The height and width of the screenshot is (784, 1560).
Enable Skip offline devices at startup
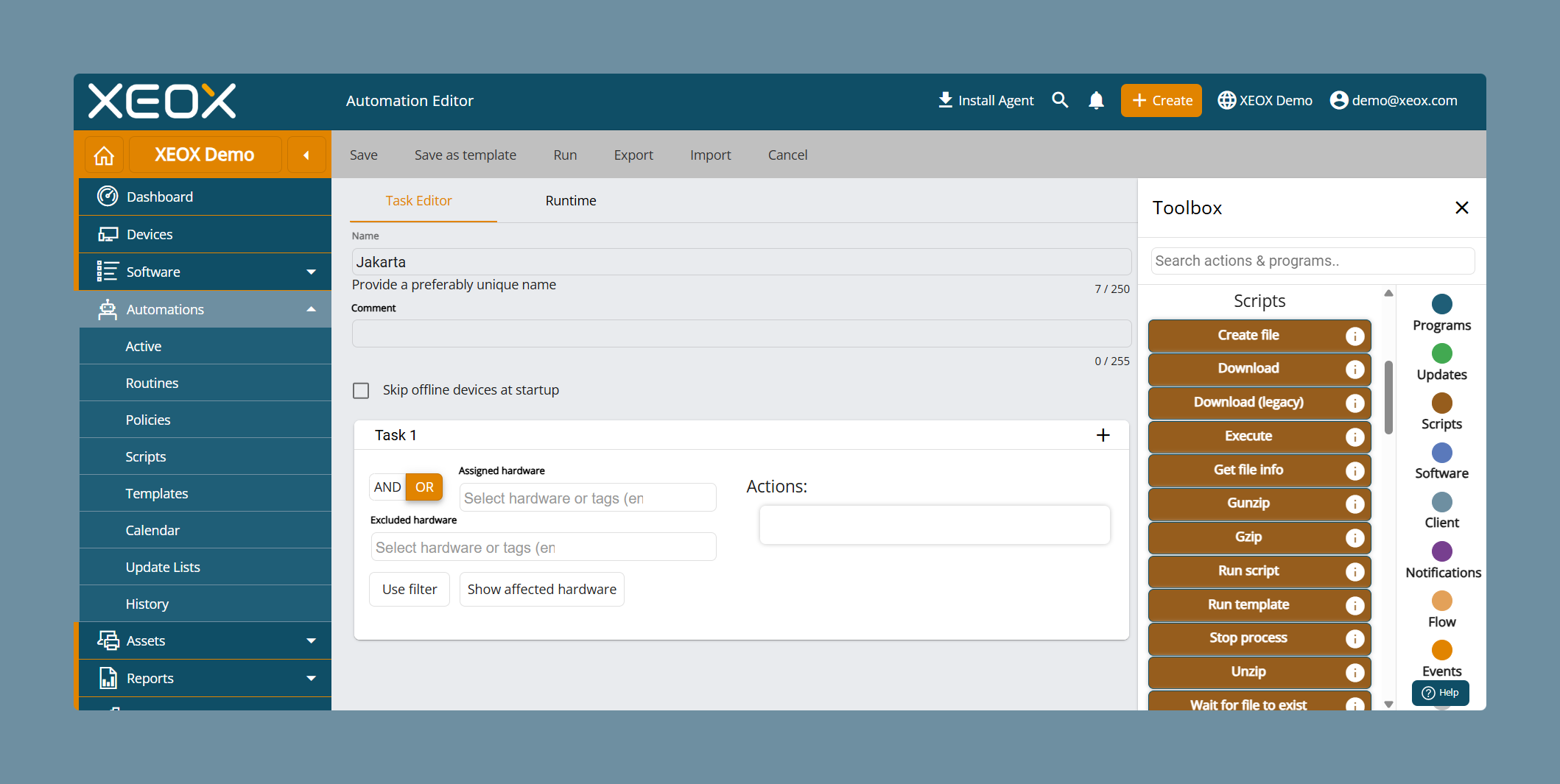click(361, 390)
